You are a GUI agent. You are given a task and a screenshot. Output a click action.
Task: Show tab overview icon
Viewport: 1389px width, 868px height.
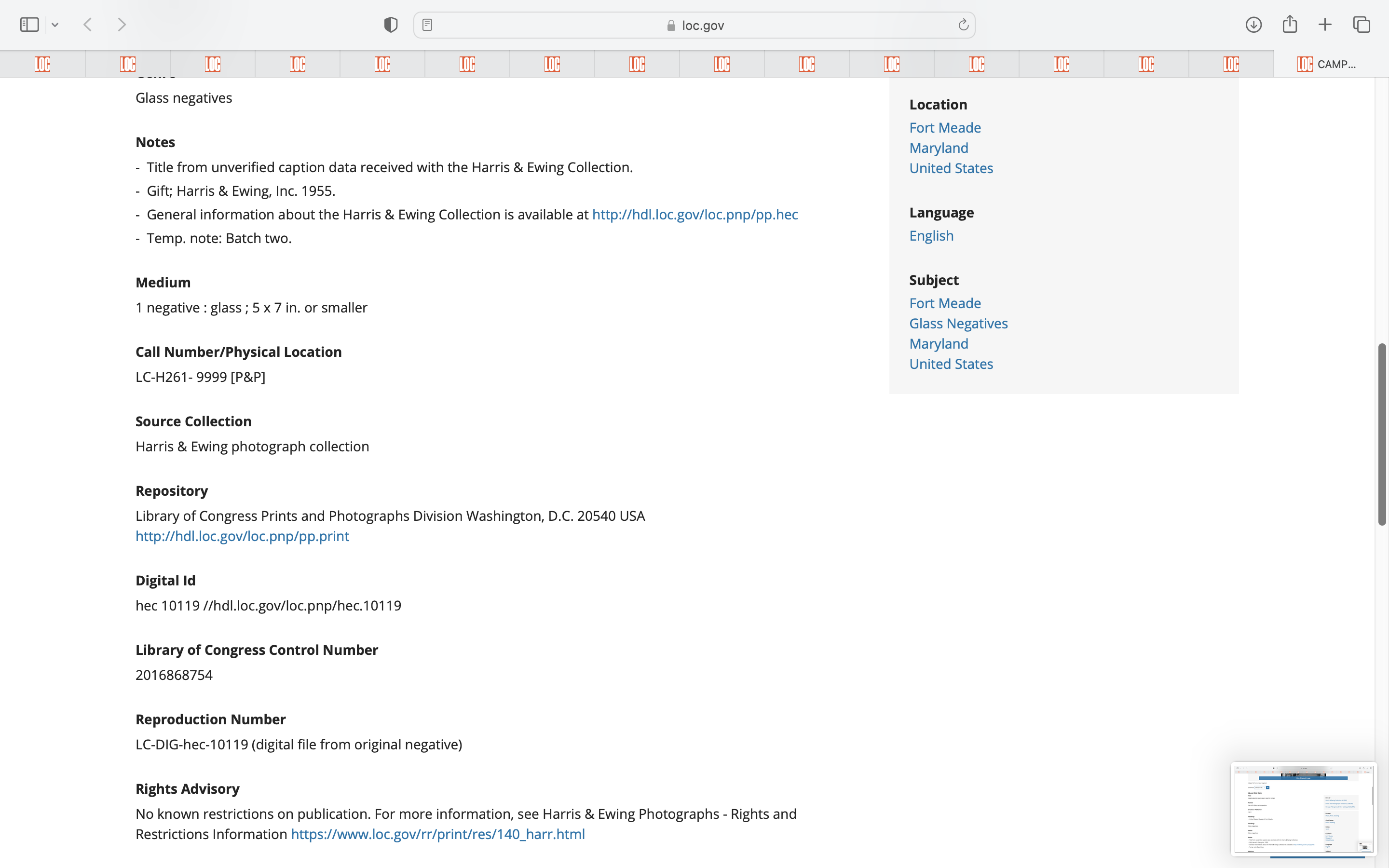tap(1362, 25)
